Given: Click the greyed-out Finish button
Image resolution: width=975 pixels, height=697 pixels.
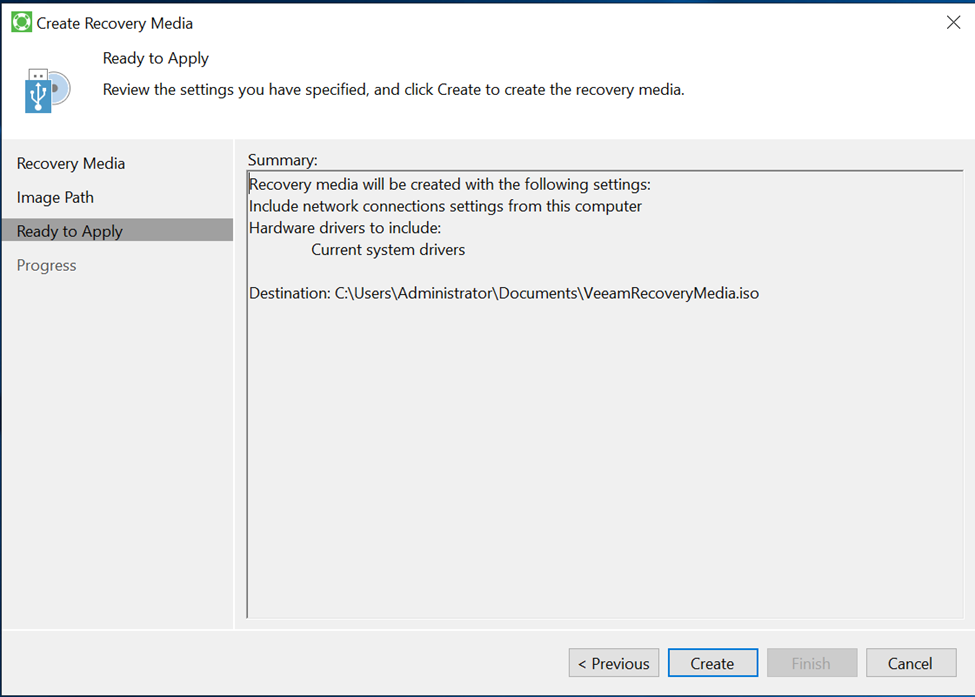Looking at the screenshot, I should click(x=811, y=663).
